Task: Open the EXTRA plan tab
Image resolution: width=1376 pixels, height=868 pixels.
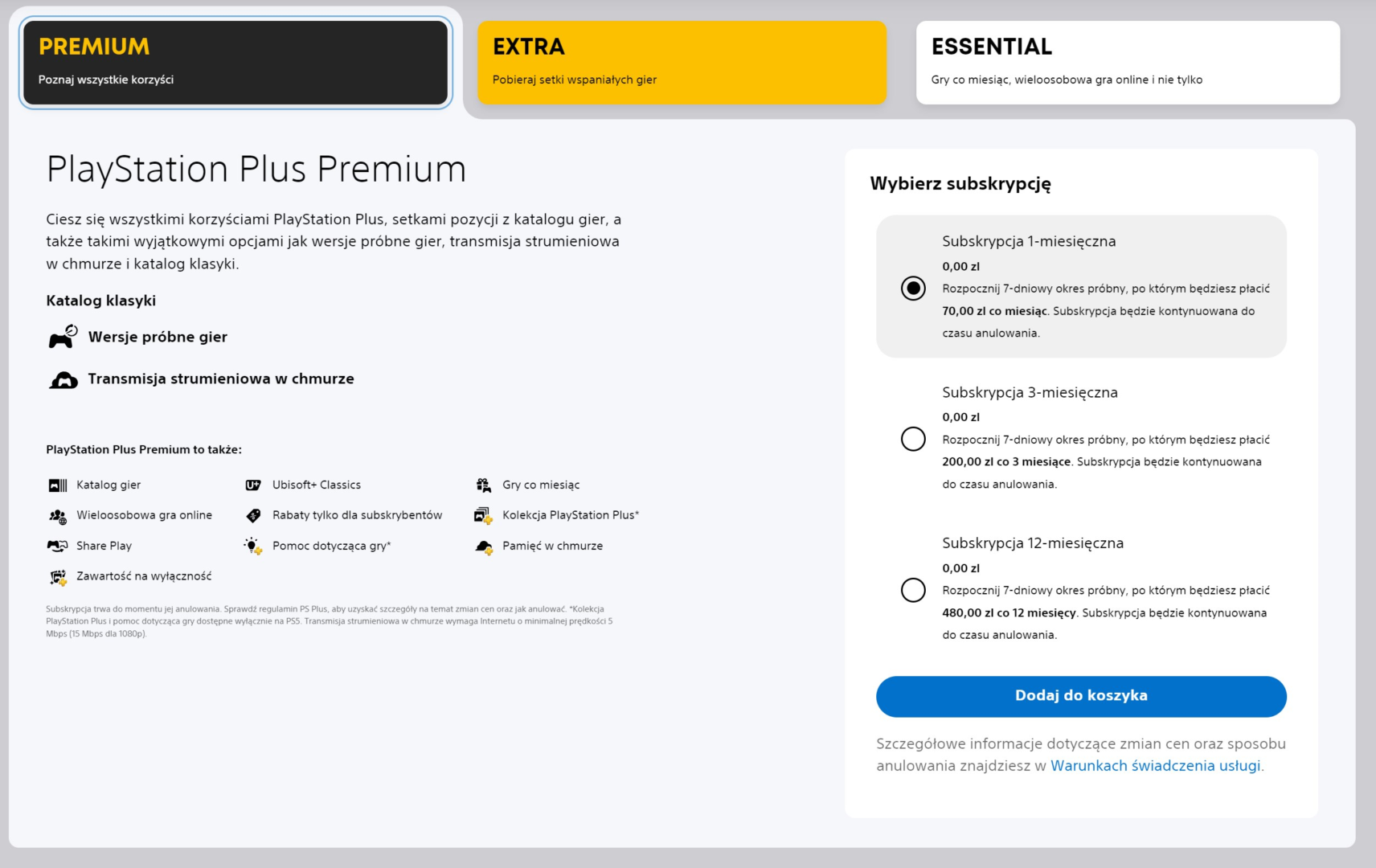Action: click(x=682, y=63)
